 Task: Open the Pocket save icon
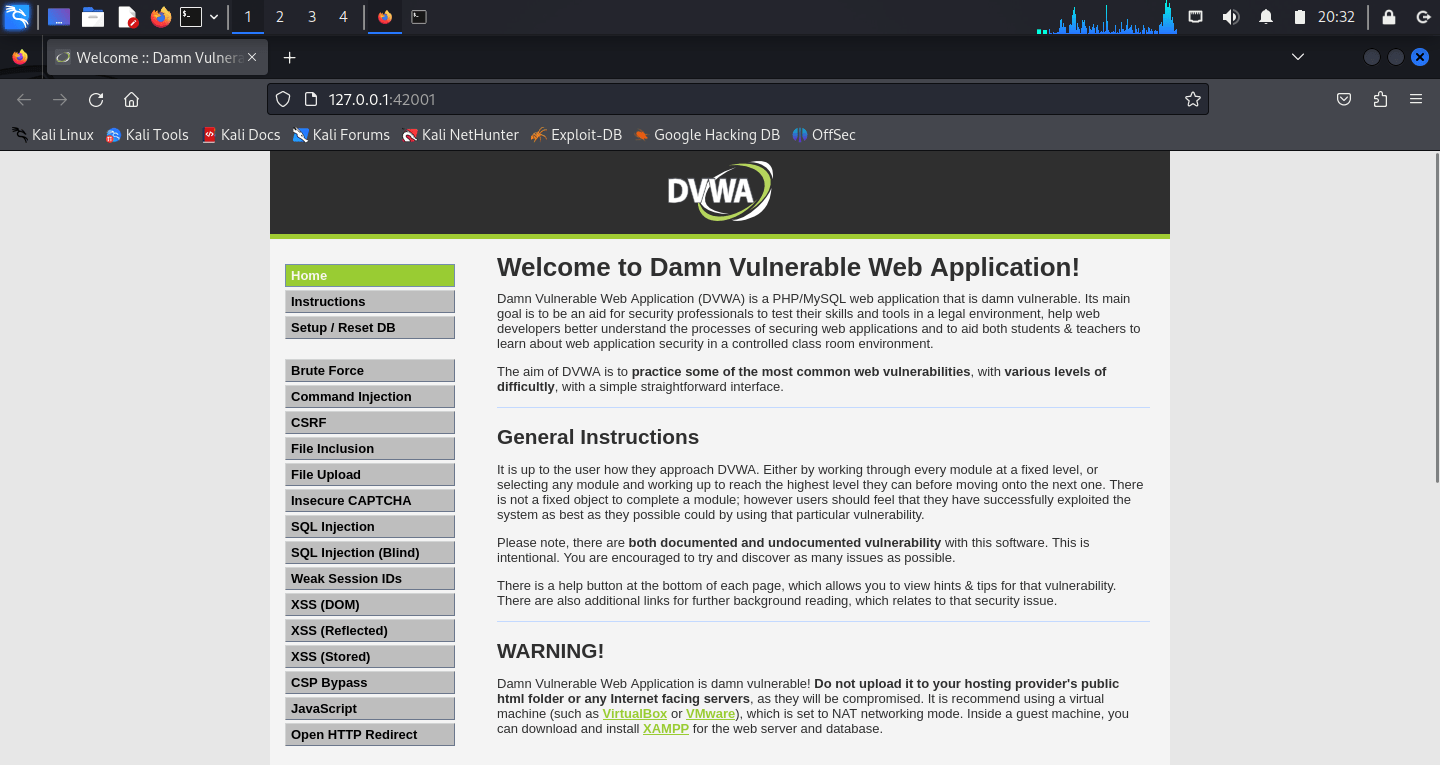coord(1345,99)
